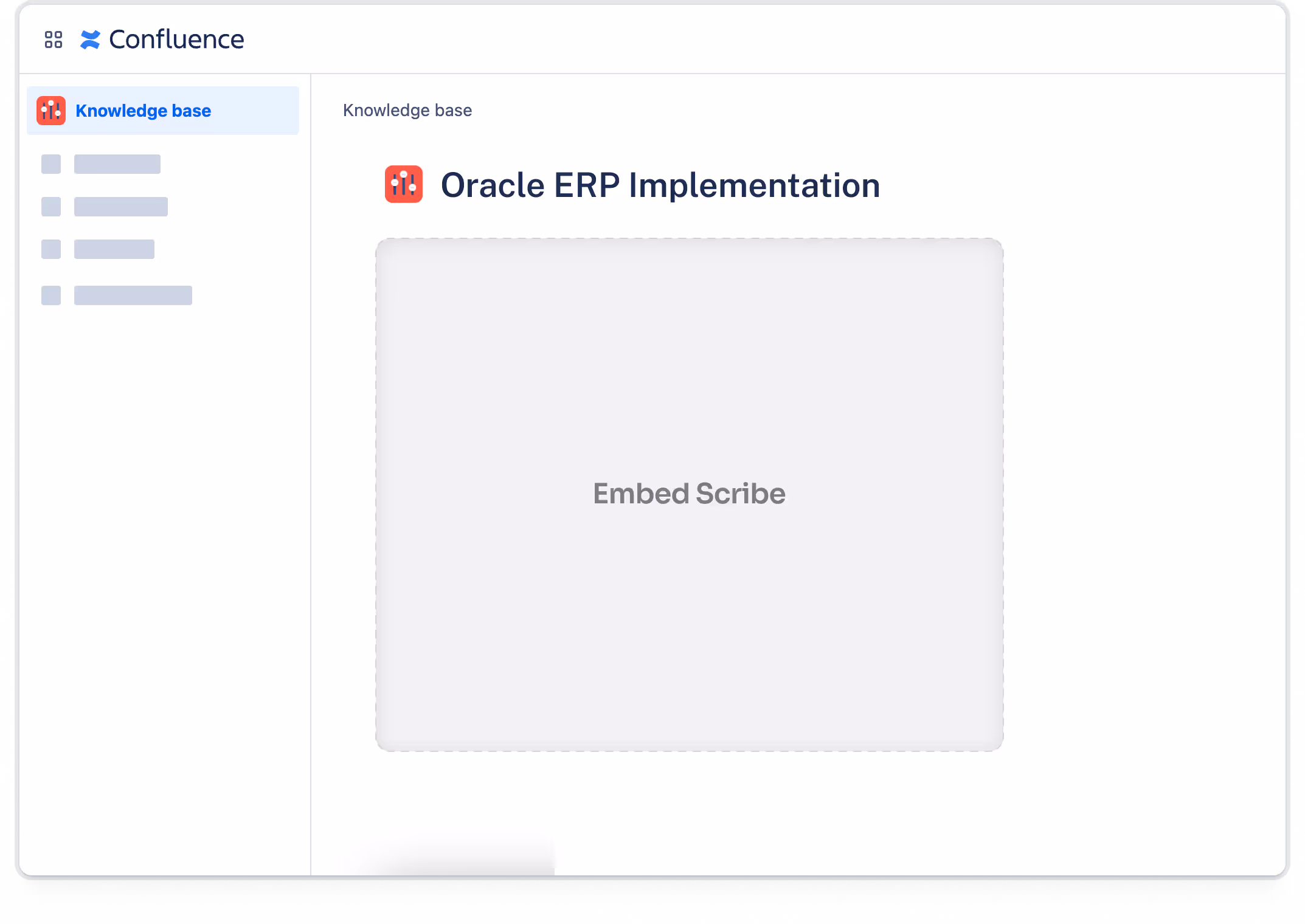Image resolution: width=1305 pixels, height=924 pixels.
Task: Click blank sidebar area below placeholder items
Action: click(x=164, y=547)
